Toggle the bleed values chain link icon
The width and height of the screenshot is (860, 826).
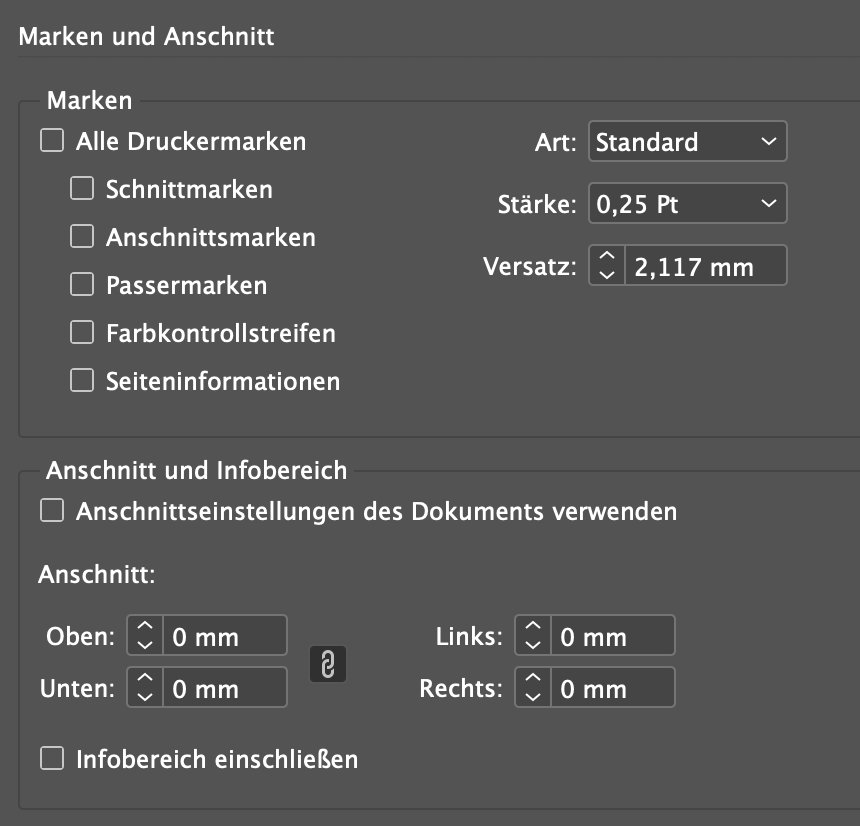coord(328,664)
